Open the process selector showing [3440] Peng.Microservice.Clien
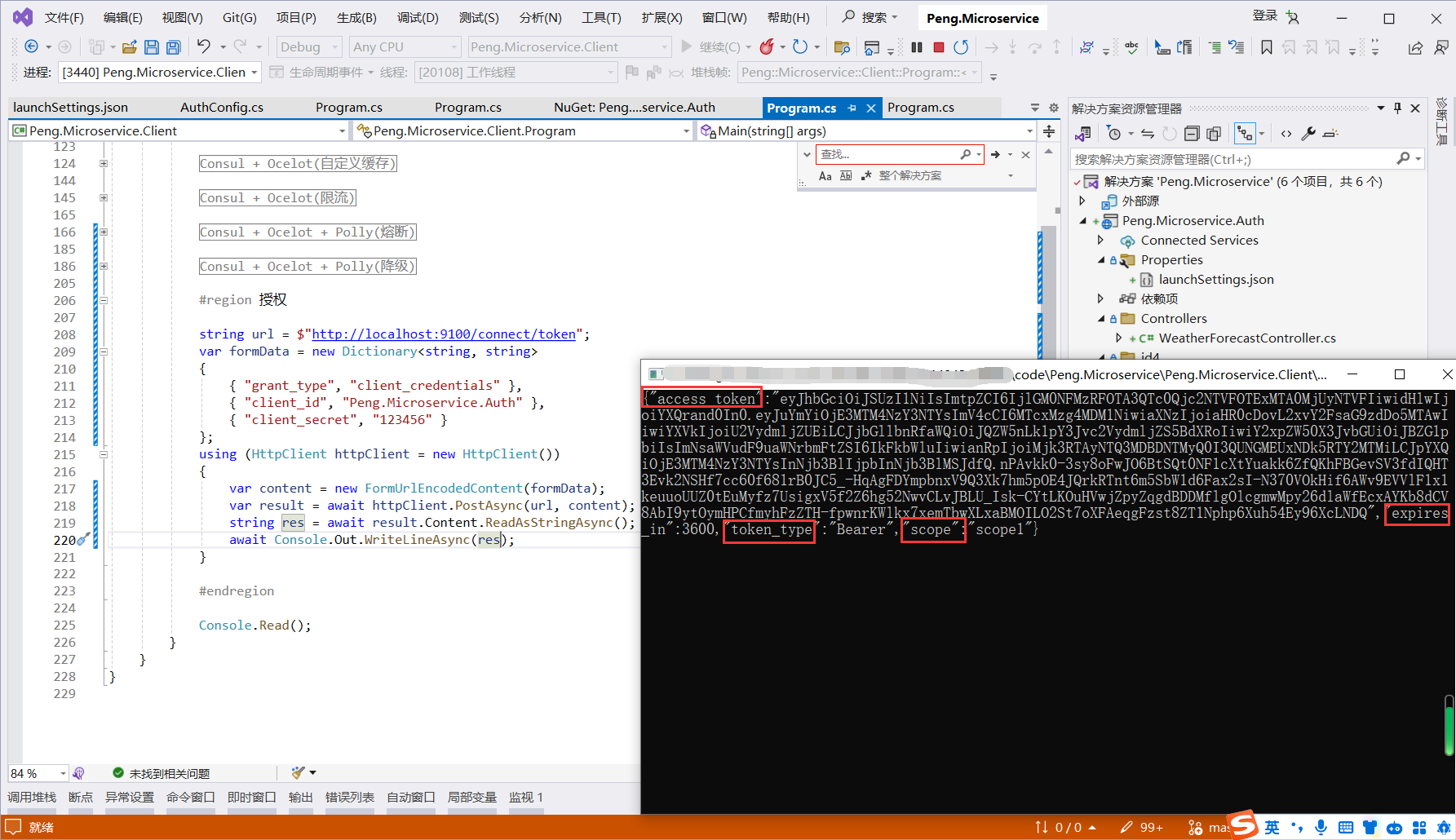This screenshot has width=1456, height=840. pyautogui.click(x=161, y=73)
